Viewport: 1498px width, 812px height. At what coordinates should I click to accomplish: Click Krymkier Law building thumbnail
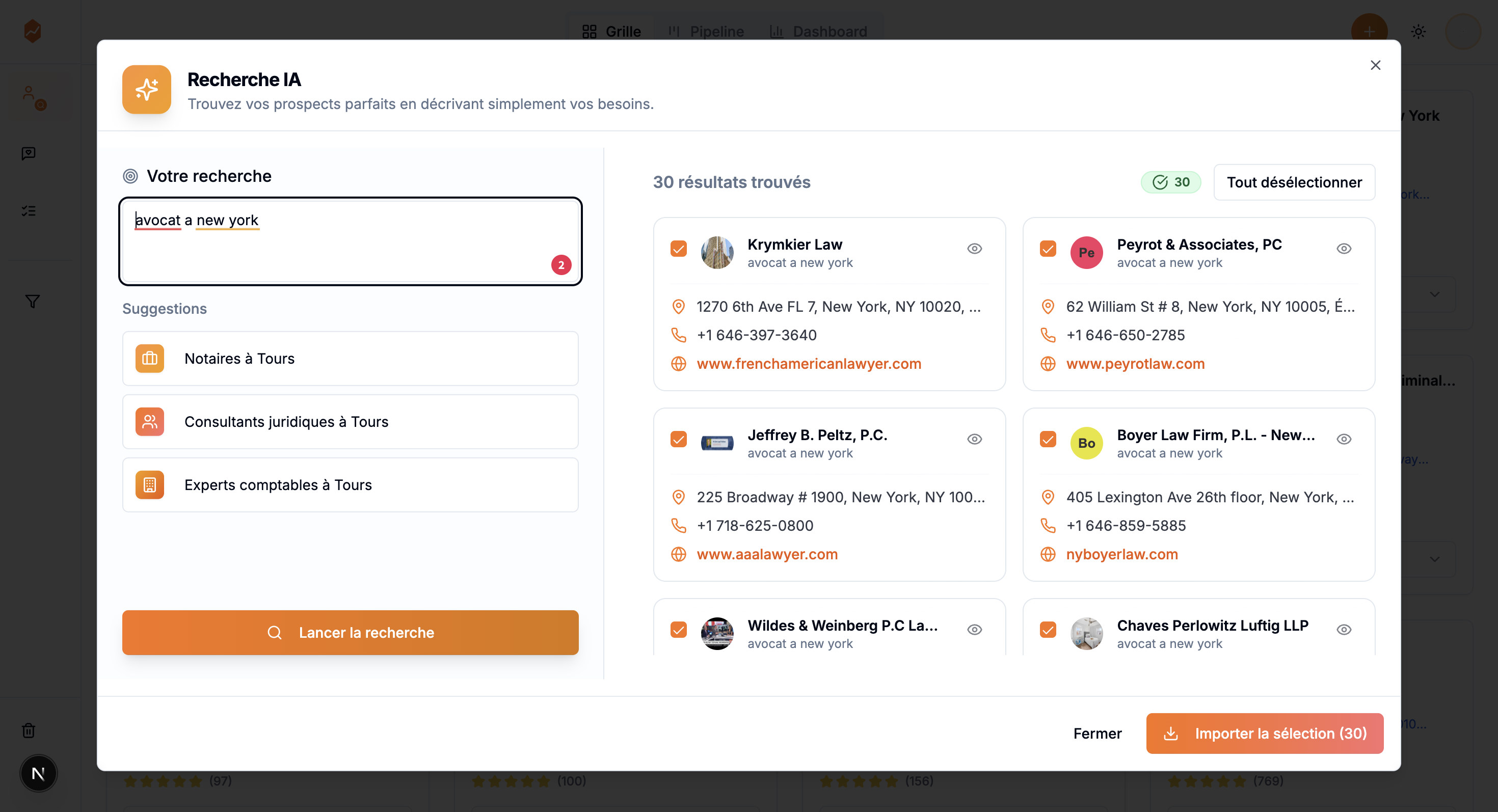point(716,253)
